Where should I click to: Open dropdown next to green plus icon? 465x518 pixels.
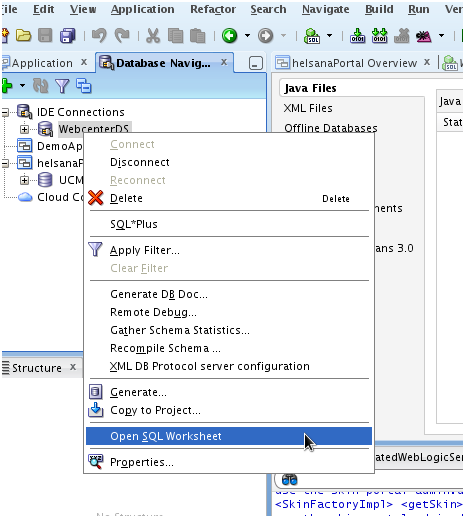22,86
